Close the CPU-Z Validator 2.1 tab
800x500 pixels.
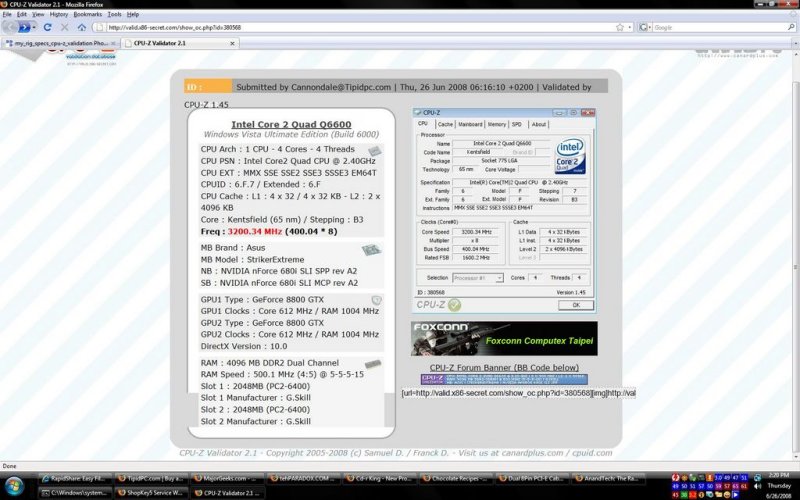coord(232,43)
